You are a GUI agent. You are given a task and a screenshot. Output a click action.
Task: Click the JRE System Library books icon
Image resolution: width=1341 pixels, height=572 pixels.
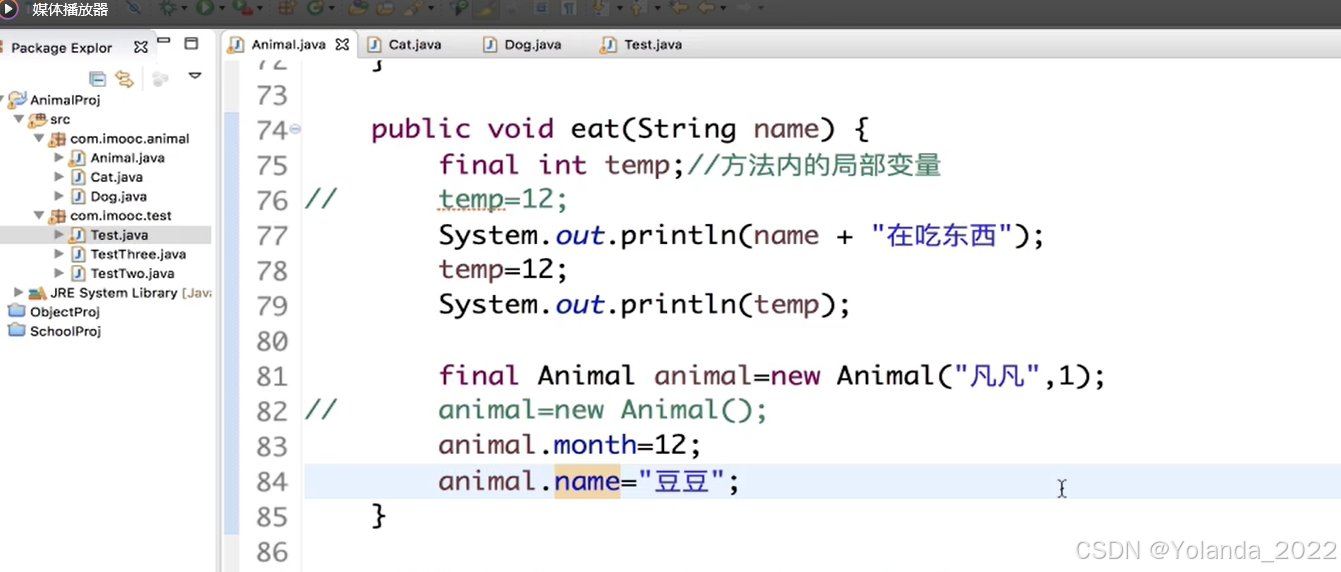(37, 293)
